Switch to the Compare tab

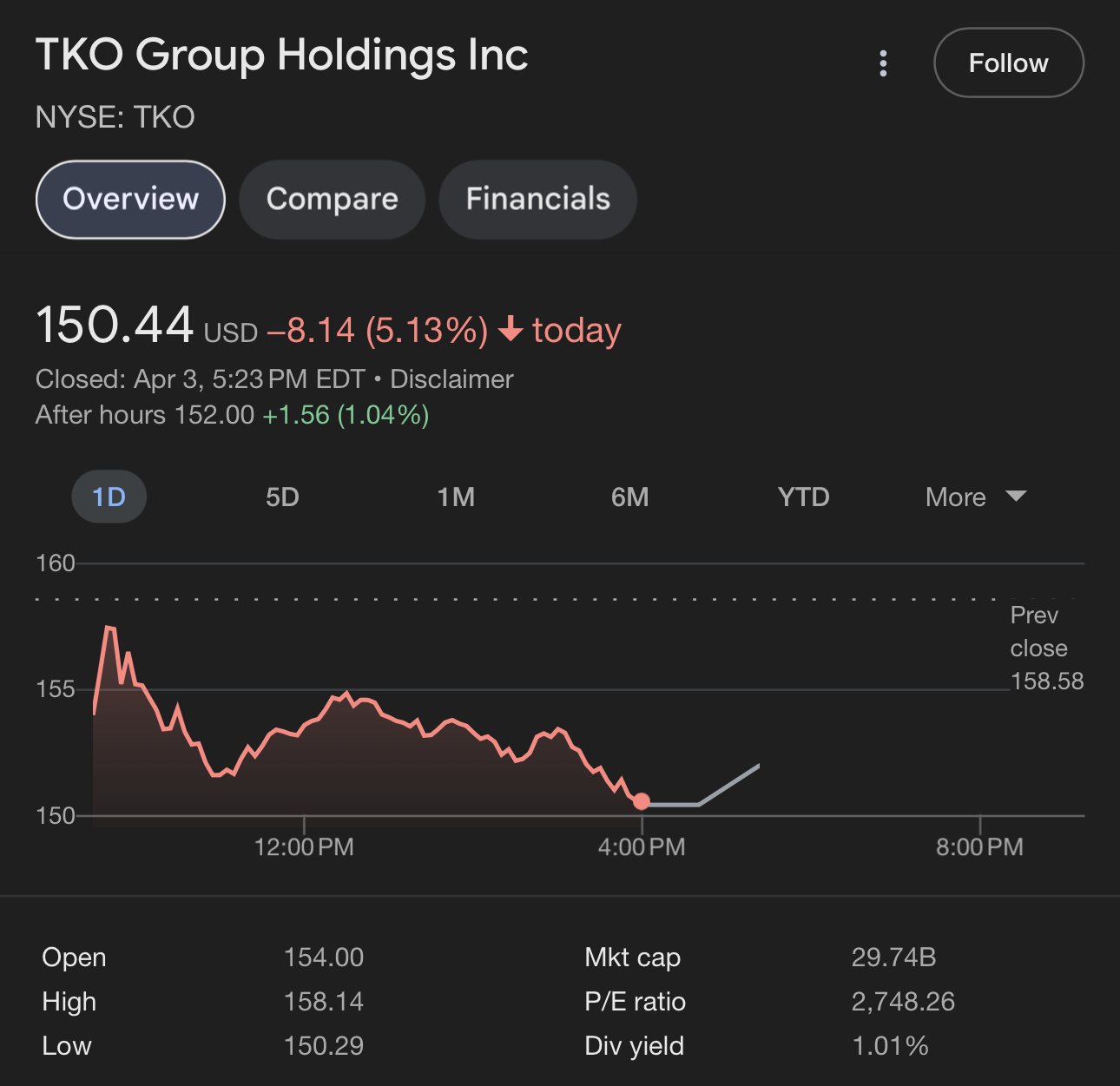tap(332, 199)
